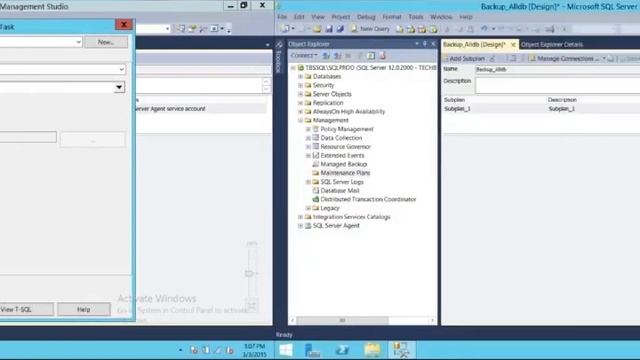Click the Name field containing Backup_Alldb
Screen dimensions: 640x360
coord(558,69)
